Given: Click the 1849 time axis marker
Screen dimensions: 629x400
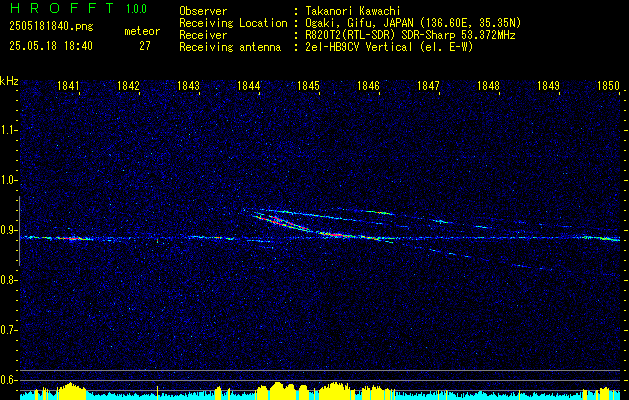Looking at the screenshot, I should (548, 85).
